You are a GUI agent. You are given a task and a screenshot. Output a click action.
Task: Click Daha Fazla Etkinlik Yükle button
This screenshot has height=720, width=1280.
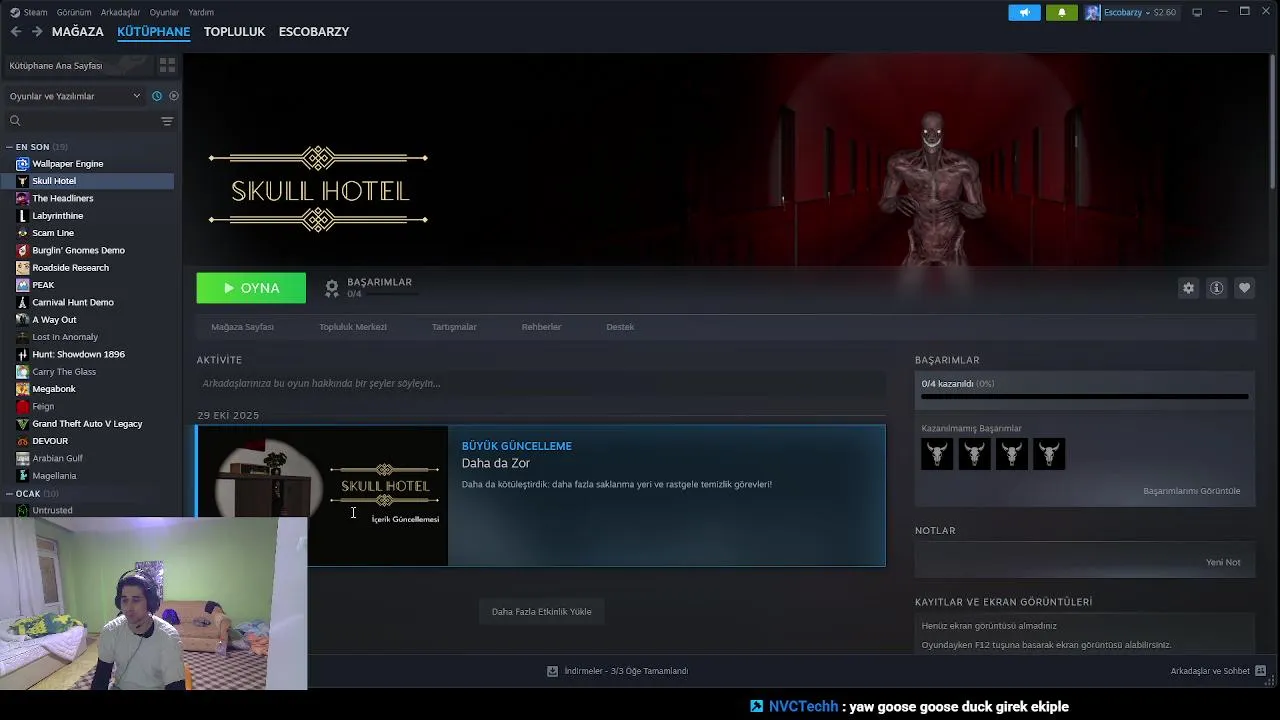point(541,611)
